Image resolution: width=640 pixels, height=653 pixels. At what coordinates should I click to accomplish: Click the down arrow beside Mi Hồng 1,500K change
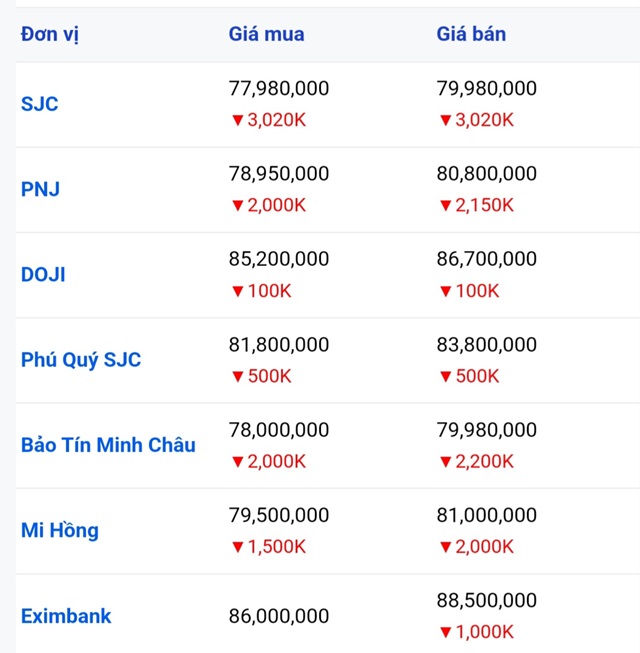click(238, 547)
